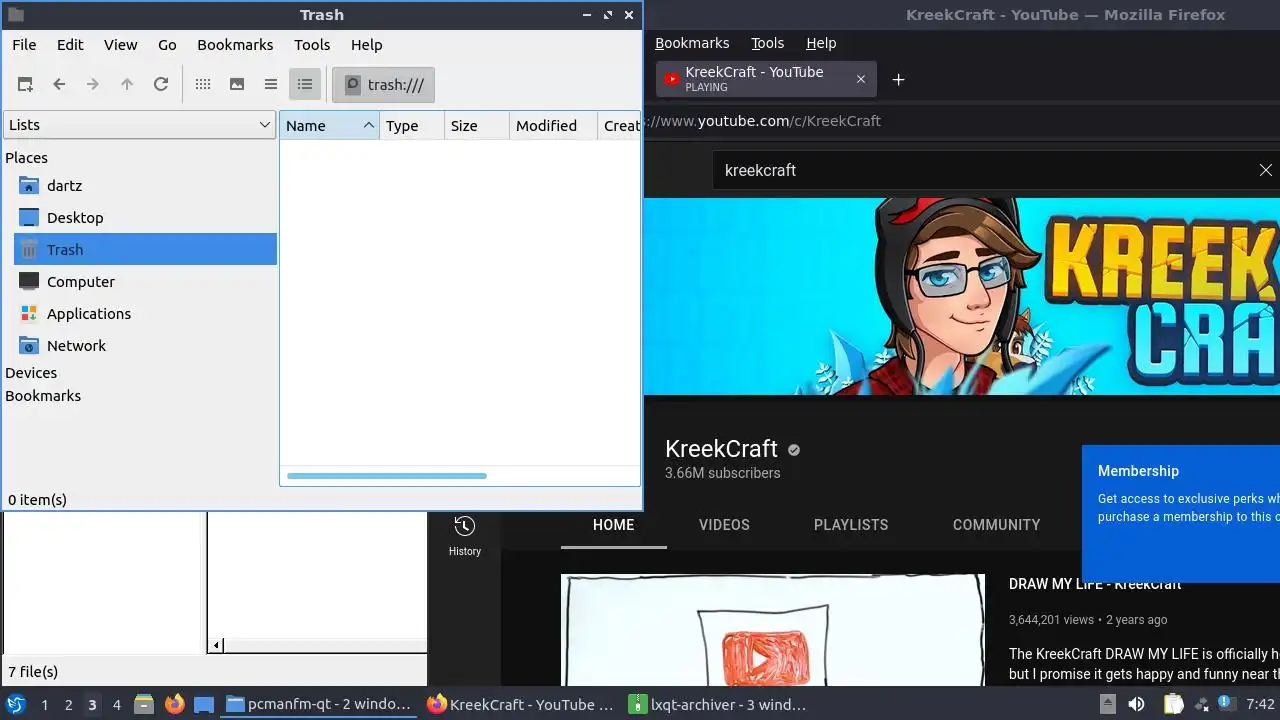Switch to workspace 4
The height and width of the screenshot is (720, 1280).
(x=116, y=705)
